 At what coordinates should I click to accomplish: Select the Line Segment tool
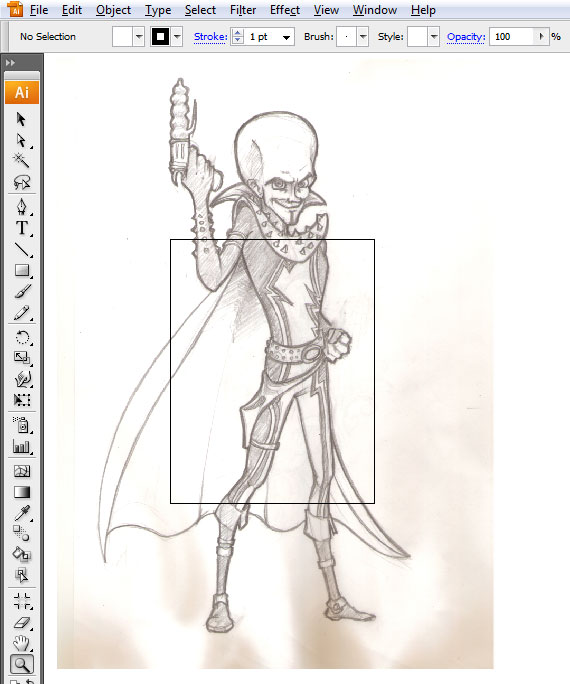click(x=21, y=250)
